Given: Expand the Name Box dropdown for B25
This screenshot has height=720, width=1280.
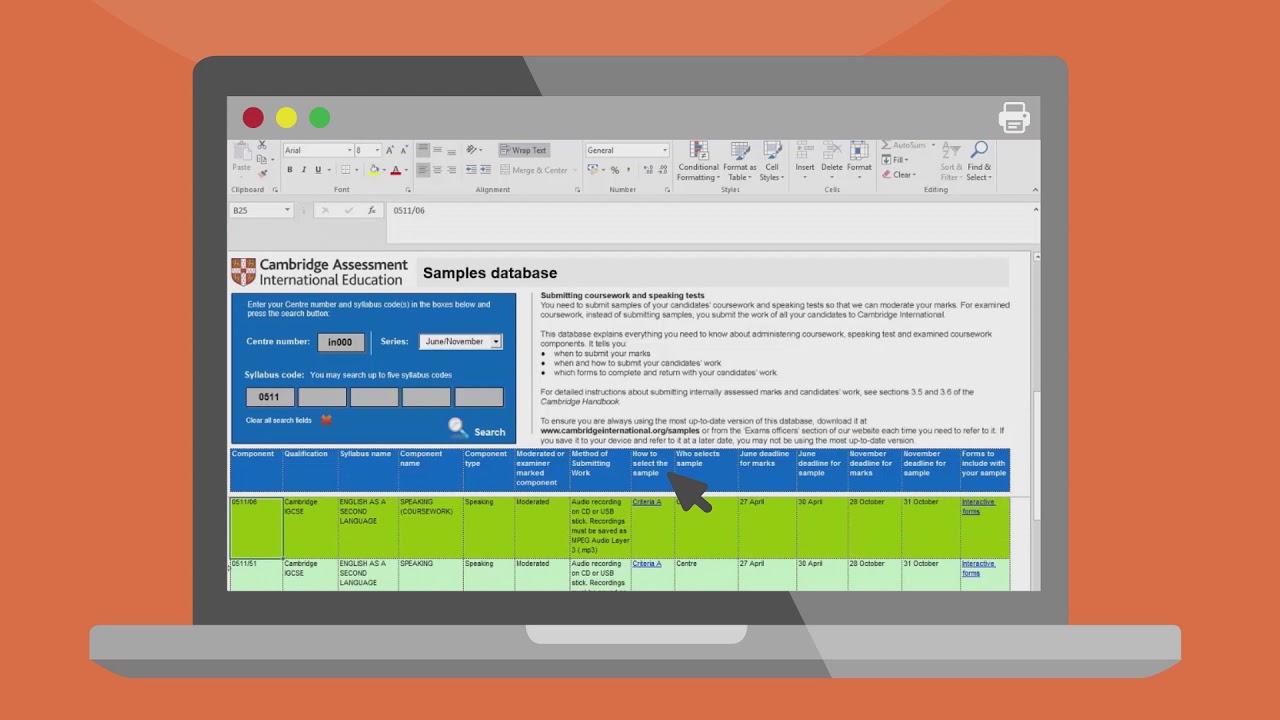Looking at the screenshot, I should point(287,210).
